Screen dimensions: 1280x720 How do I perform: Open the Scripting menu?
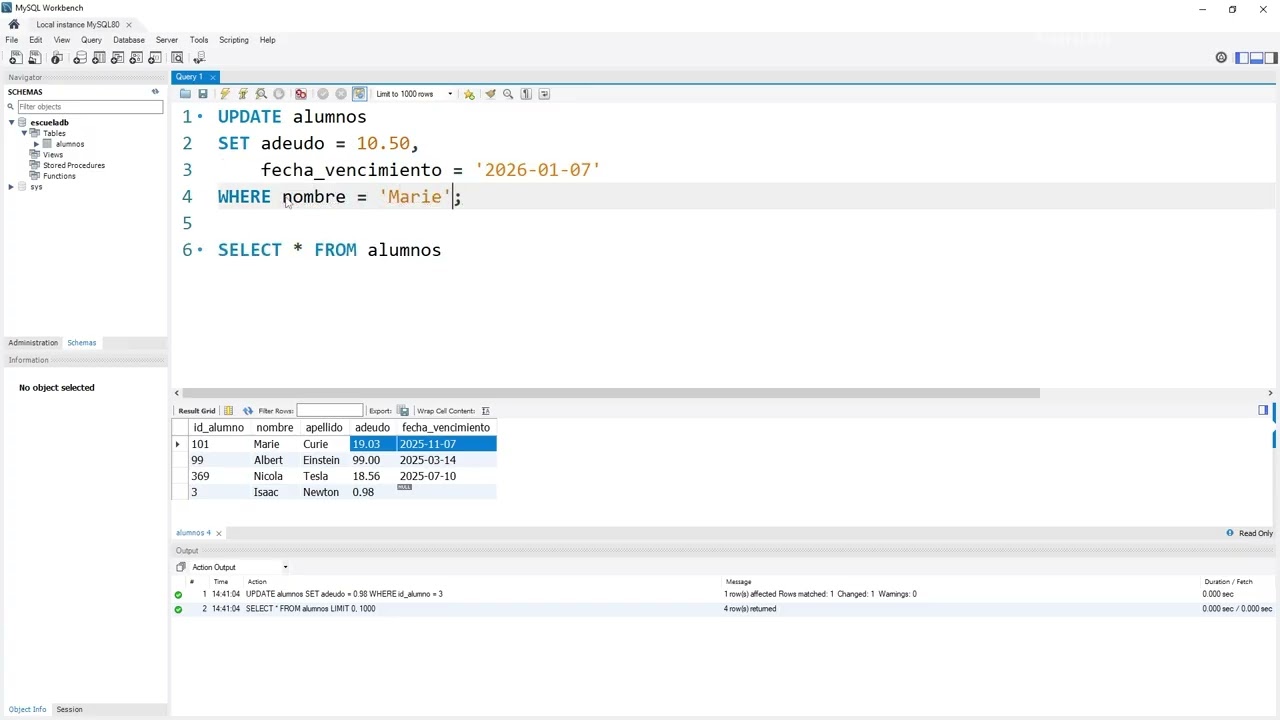click(x=234, y=40)
